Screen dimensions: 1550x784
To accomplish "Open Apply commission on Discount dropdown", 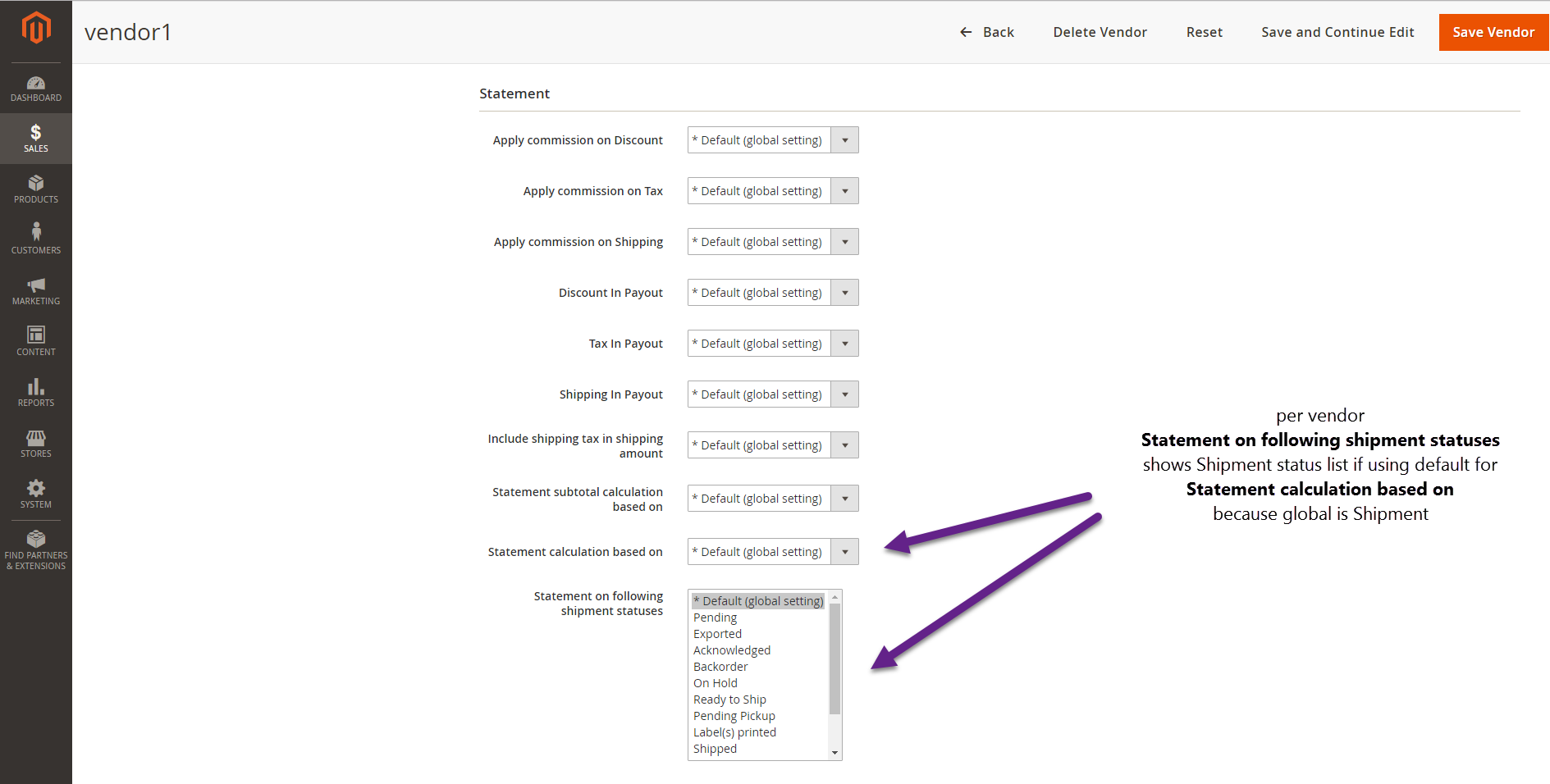I will pos(773,140).
